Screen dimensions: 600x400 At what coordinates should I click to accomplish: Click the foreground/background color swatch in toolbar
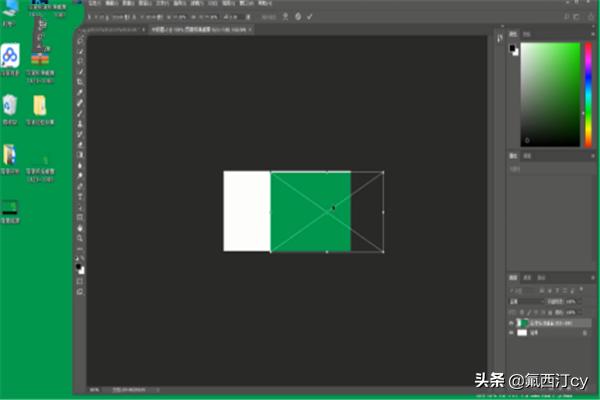[x=80, y=267]
